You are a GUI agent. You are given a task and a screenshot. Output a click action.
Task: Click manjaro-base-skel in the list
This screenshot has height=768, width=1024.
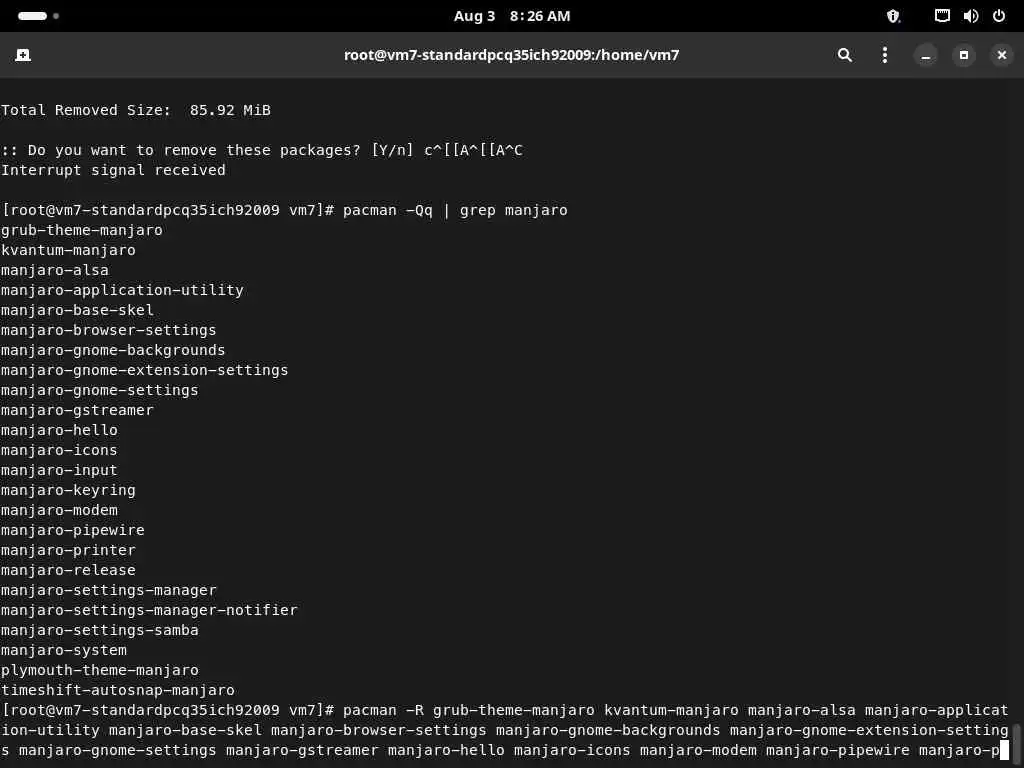(x=77, y=310)
